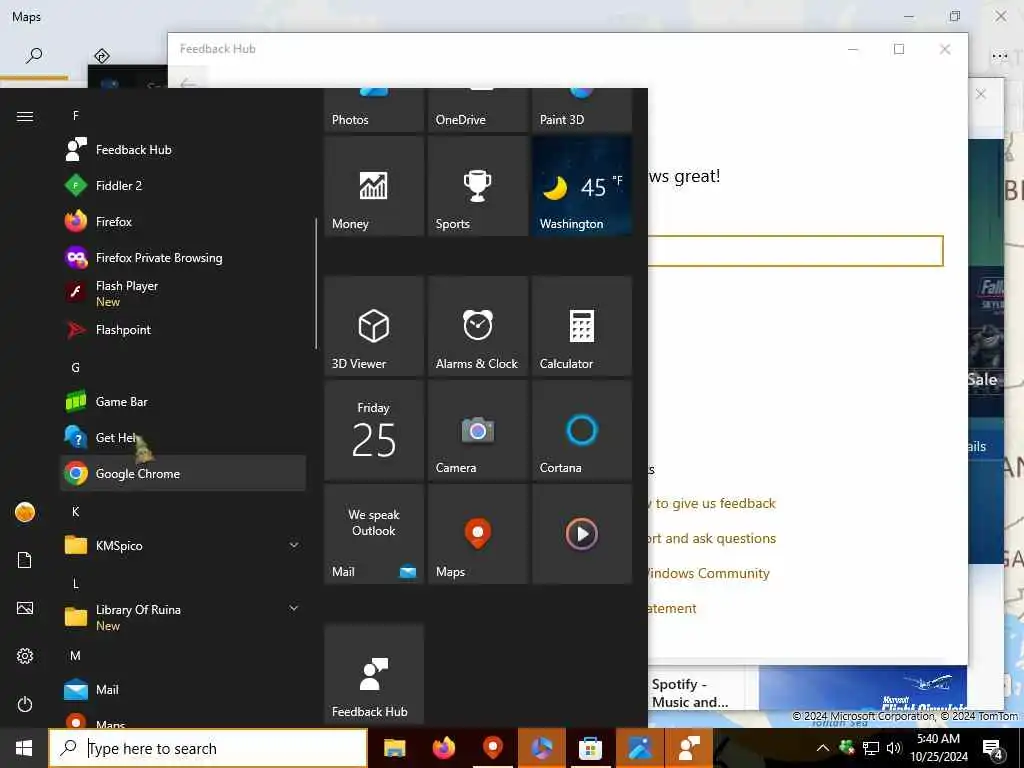The width and height of the screenshot is (1024, 768).
Task: Switch to Feedback Hub on the taskbar
Action: (689, 748)
